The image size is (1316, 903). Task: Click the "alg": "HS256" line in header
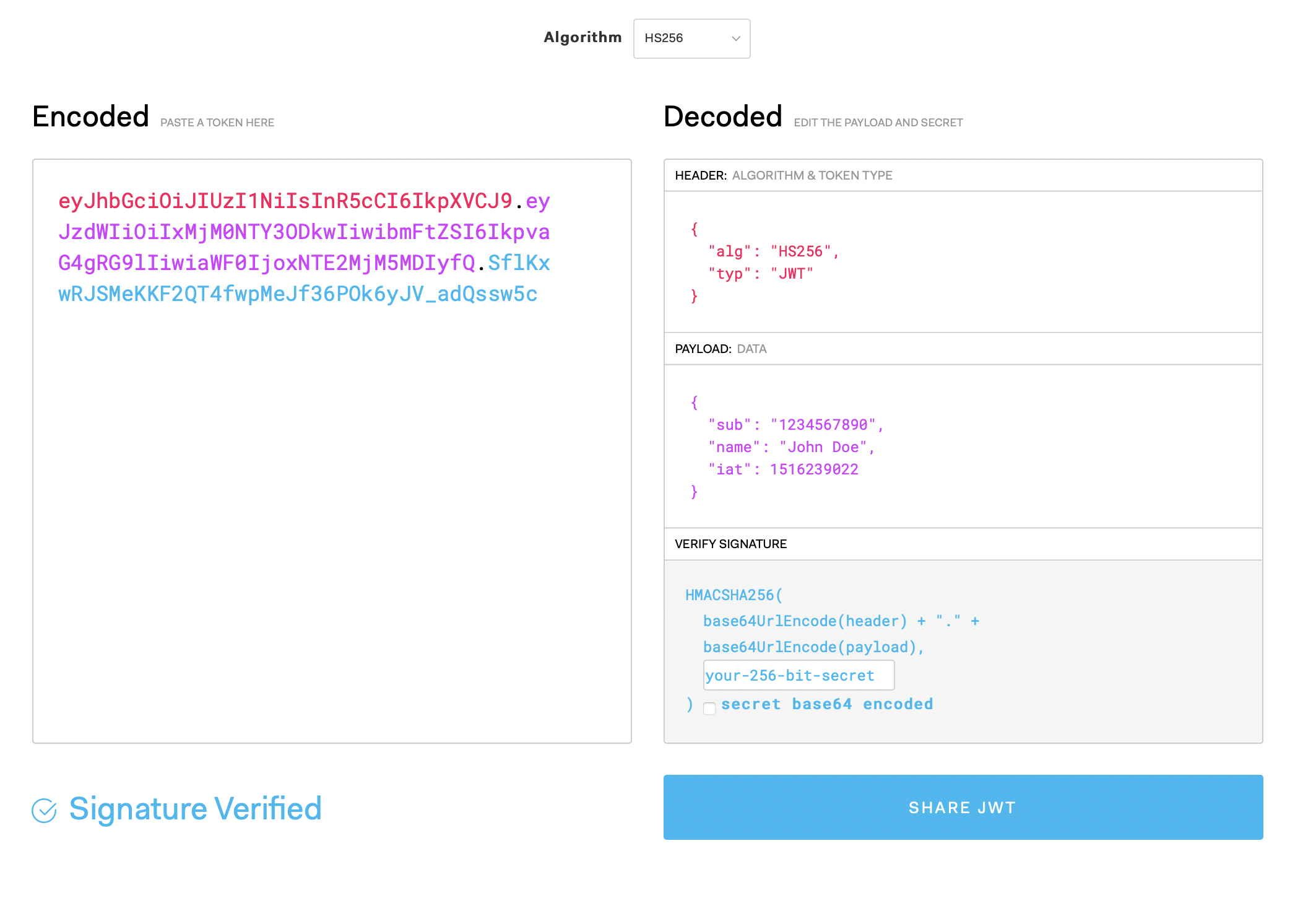(773, 251)
